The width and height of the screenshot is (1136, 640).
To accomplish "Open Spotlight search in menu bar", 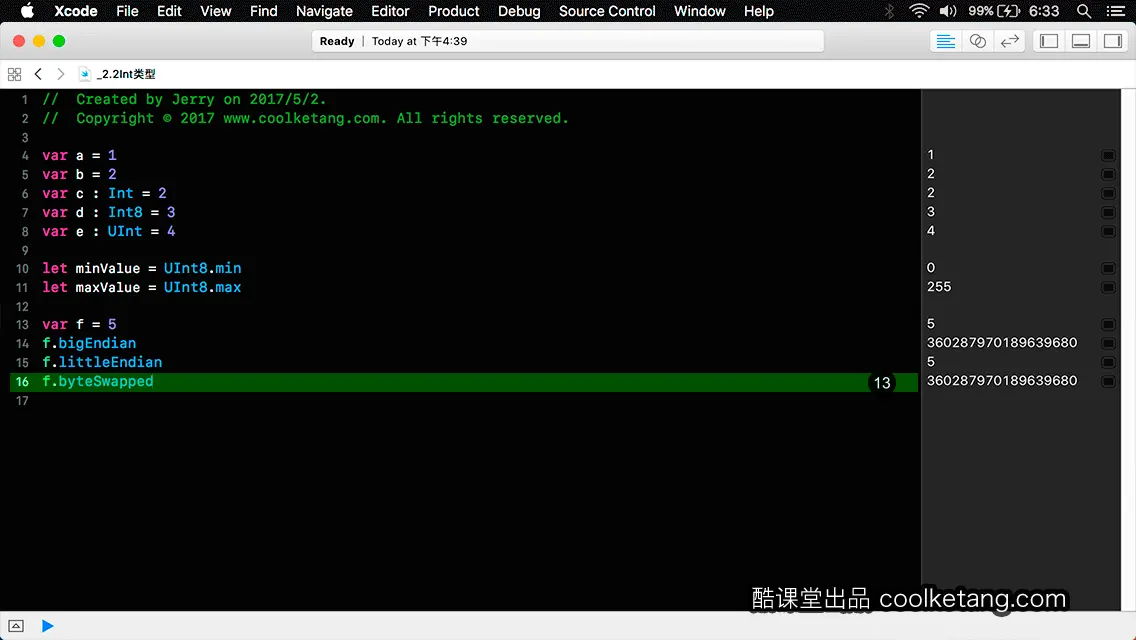I will [1084, 11].
